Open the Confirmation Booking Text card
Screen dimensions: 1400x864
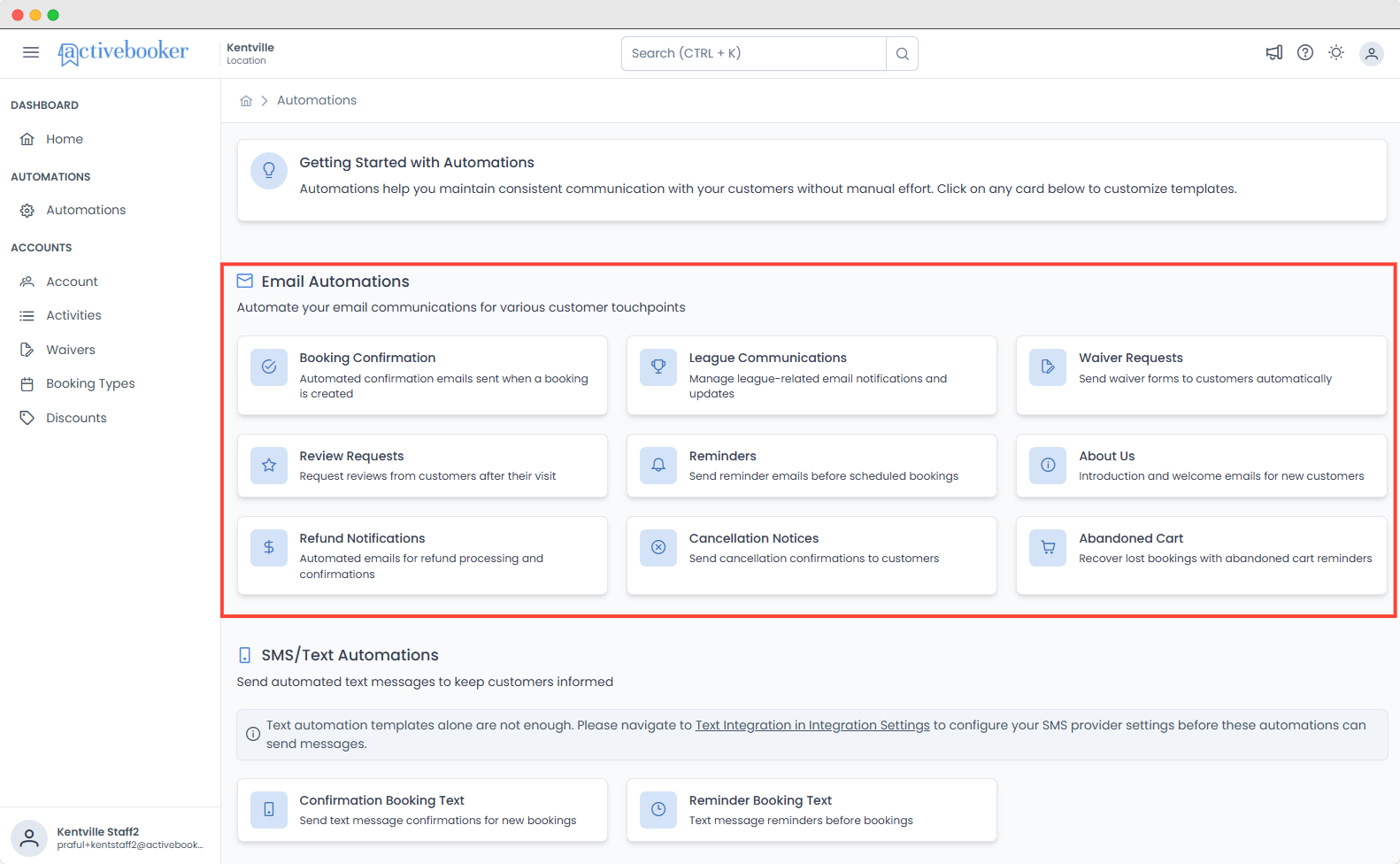point(422,810)
